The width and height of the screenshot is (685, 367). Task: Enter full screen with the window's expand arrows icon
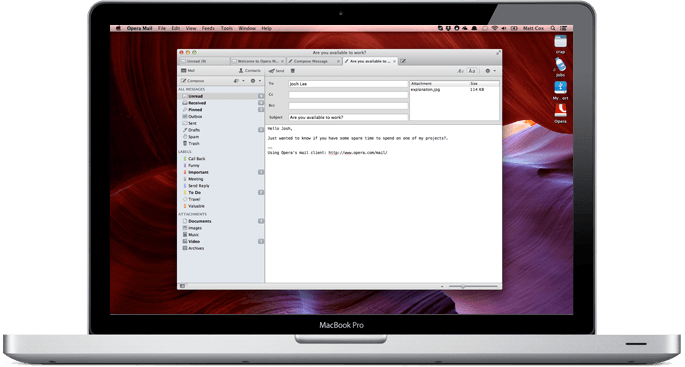[x=498, y=52]
